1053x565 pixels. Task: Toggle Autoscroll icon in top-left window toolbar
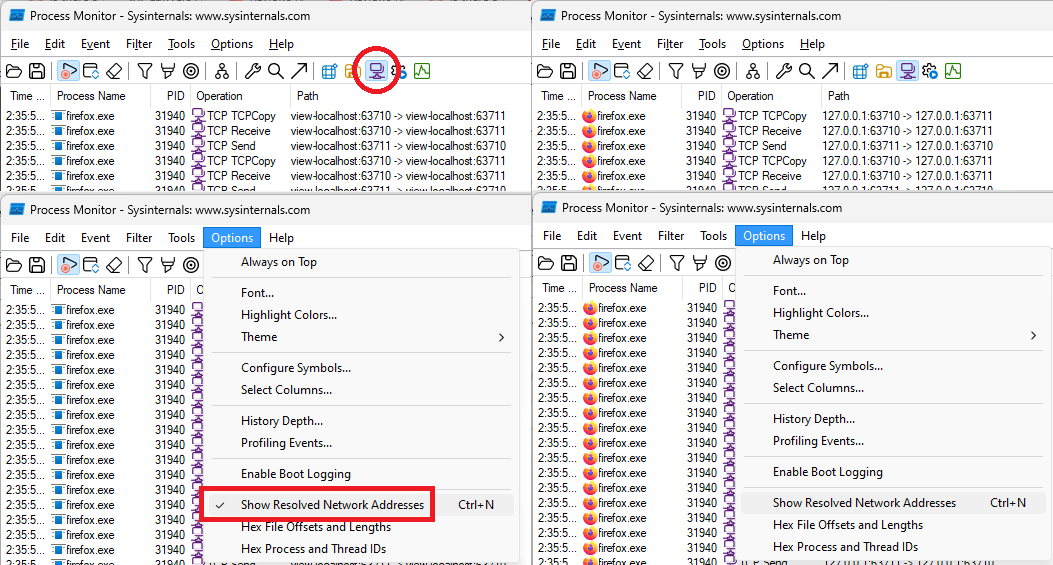pos(91,71)
